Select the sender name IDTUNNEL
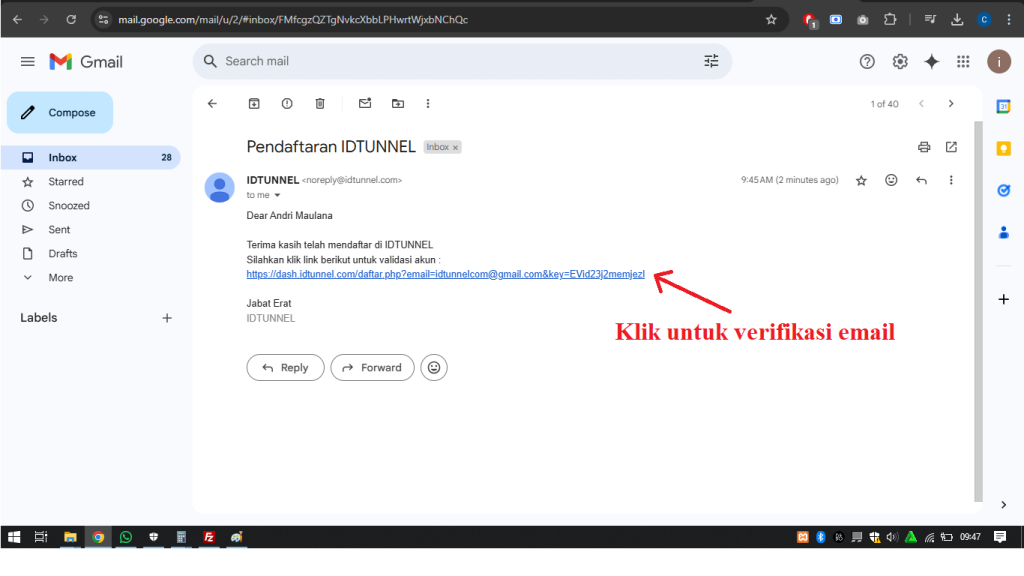This screenshot has width=1024, height=576. [x=272, y=180]
